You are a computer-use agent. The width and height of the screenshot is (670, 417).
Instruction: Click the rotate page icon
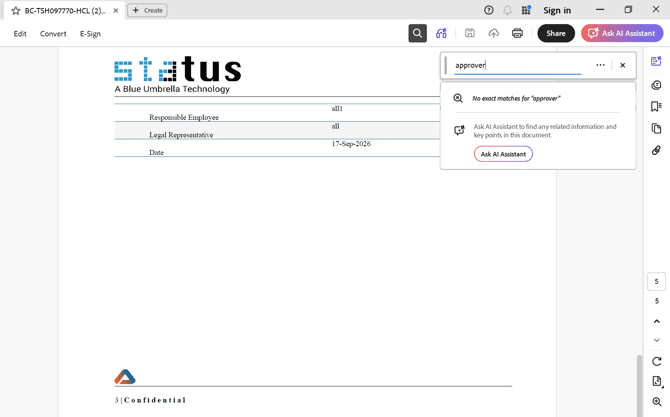pos(657,361)
